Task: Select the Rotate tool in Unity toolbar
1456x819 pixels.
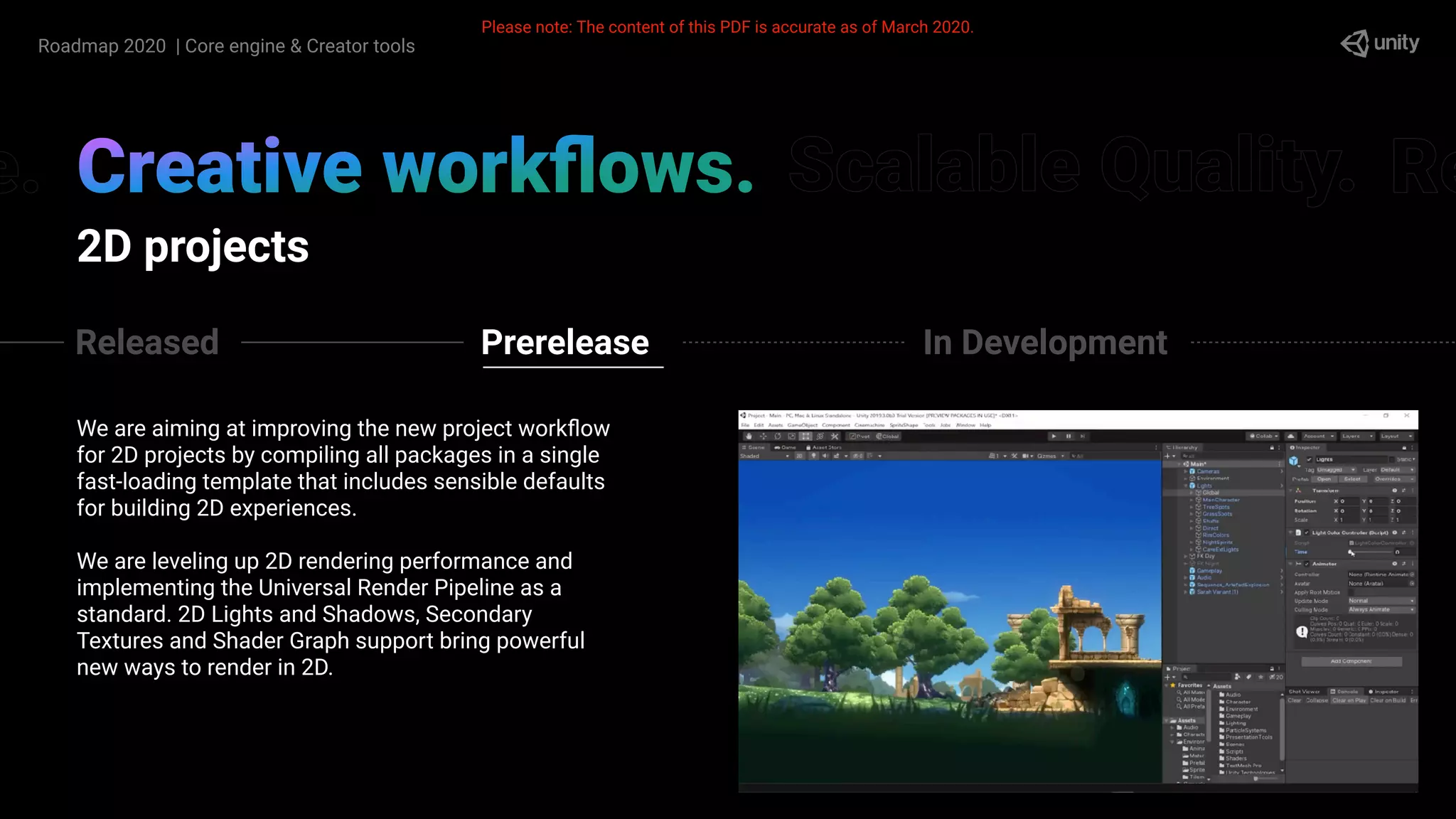Action: coord(777,437)
